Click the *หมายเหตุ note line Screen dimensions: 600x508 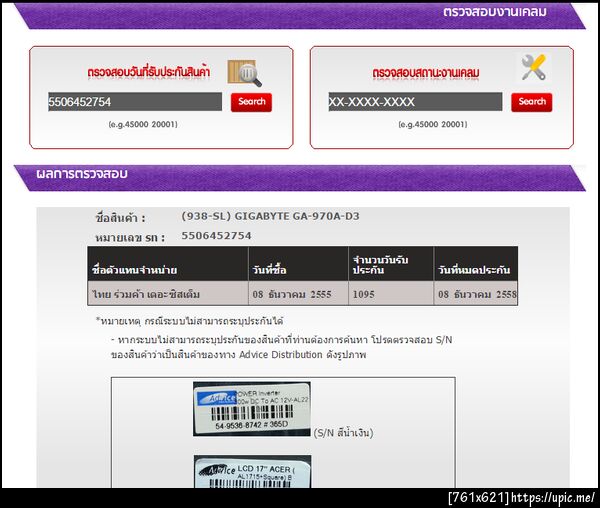pos(189,321)
